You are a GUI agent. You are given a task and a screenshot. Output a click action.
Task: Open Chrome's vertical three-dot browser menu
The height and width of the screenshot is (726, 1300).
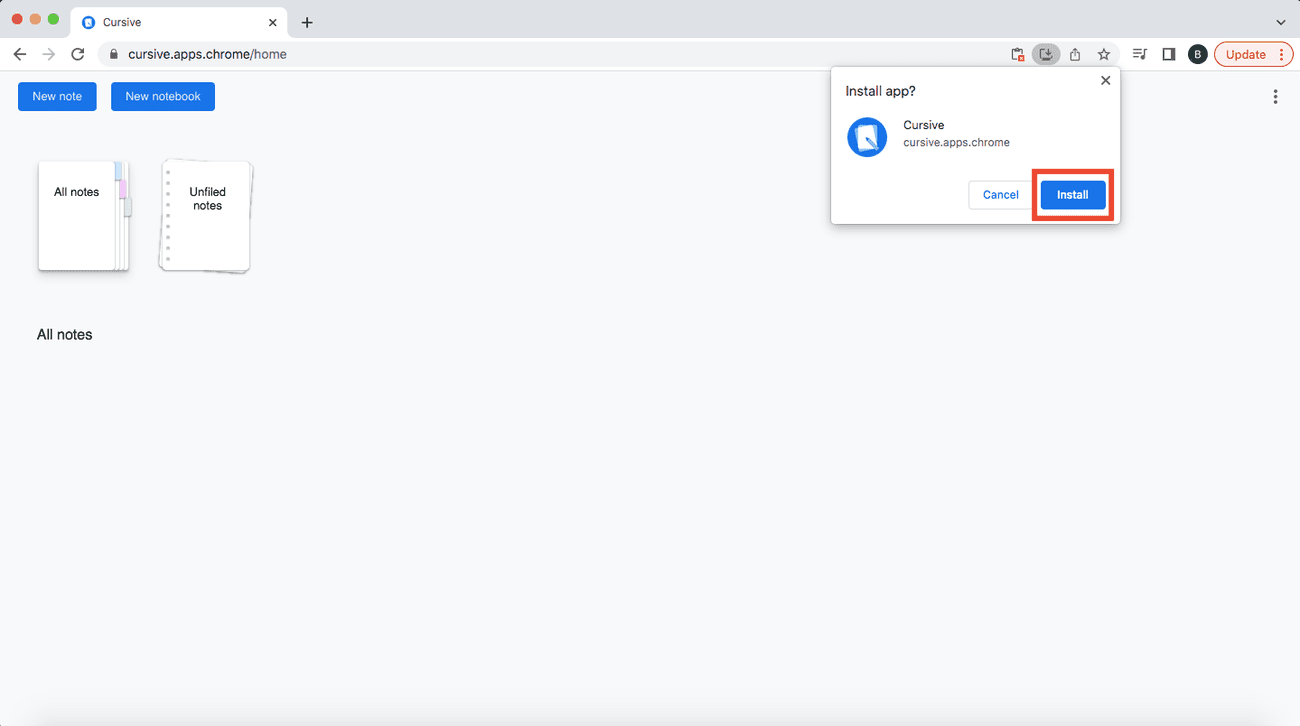1281,54
